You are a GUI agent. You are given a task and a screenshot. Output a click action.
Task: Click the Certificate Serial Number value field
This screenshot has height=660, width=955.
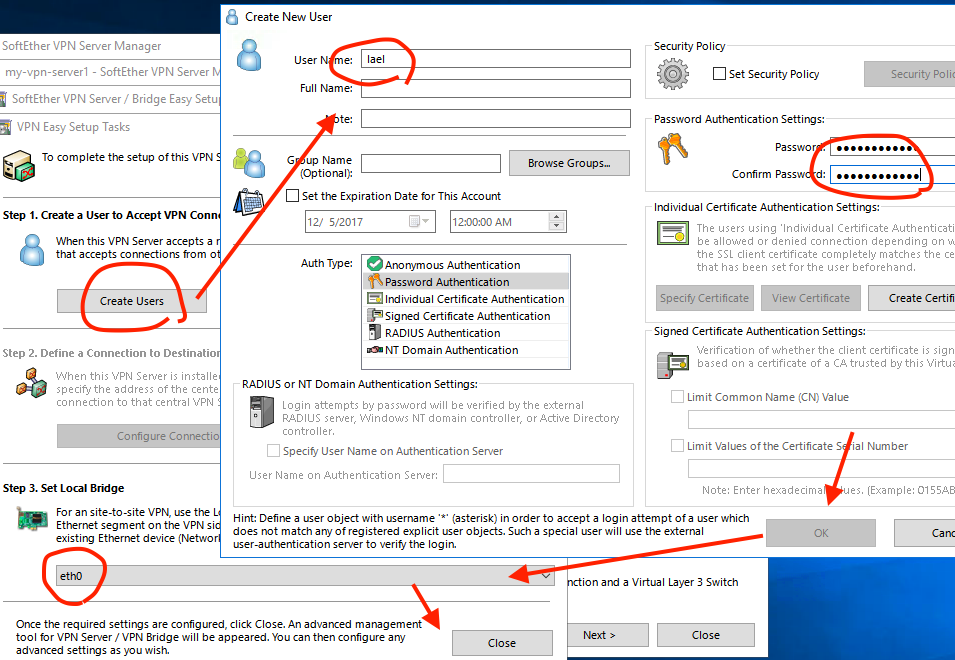[x=822, y=469]
